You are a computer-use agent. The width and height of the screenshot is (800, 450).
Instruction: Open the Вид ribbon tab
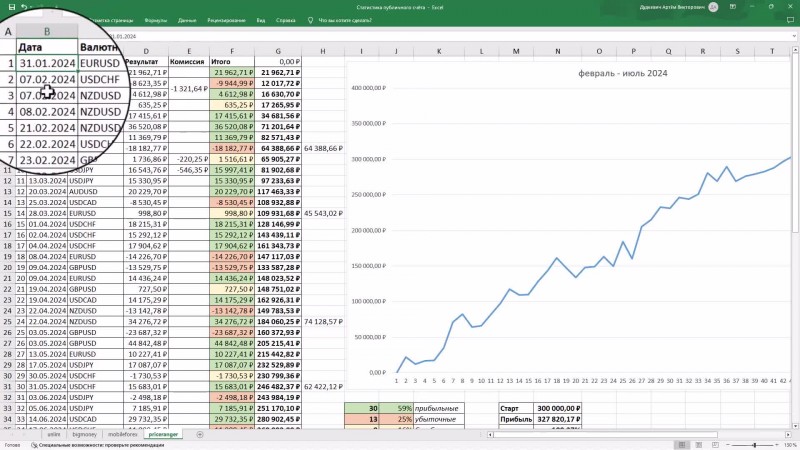(x=261, y=20)
